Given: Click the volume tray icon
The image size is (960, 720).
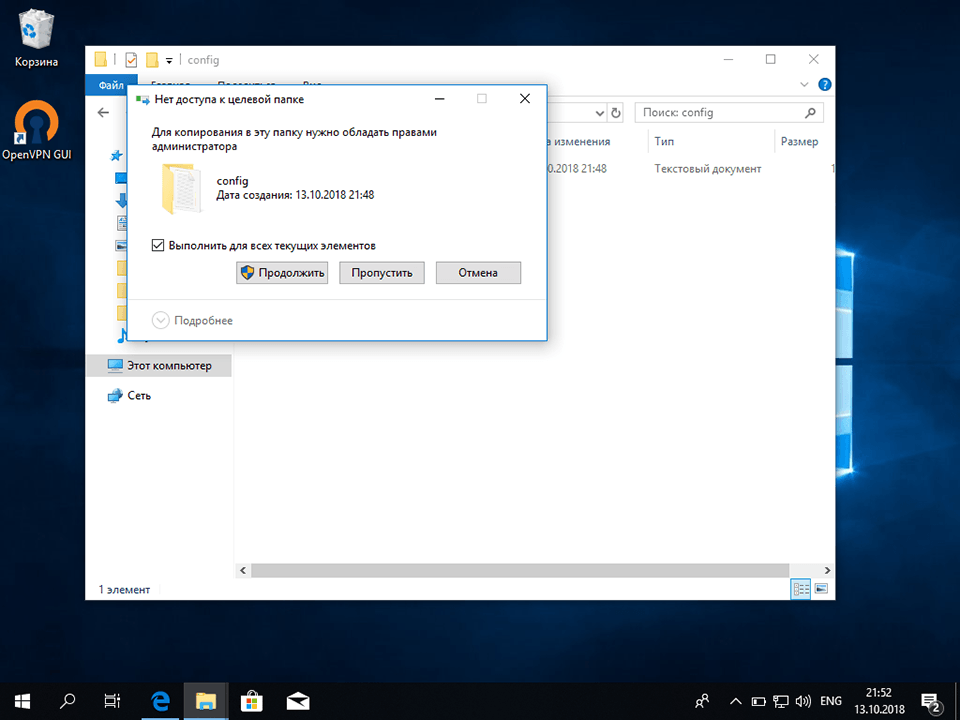Looking at the screenshot, I should (803, 701).
